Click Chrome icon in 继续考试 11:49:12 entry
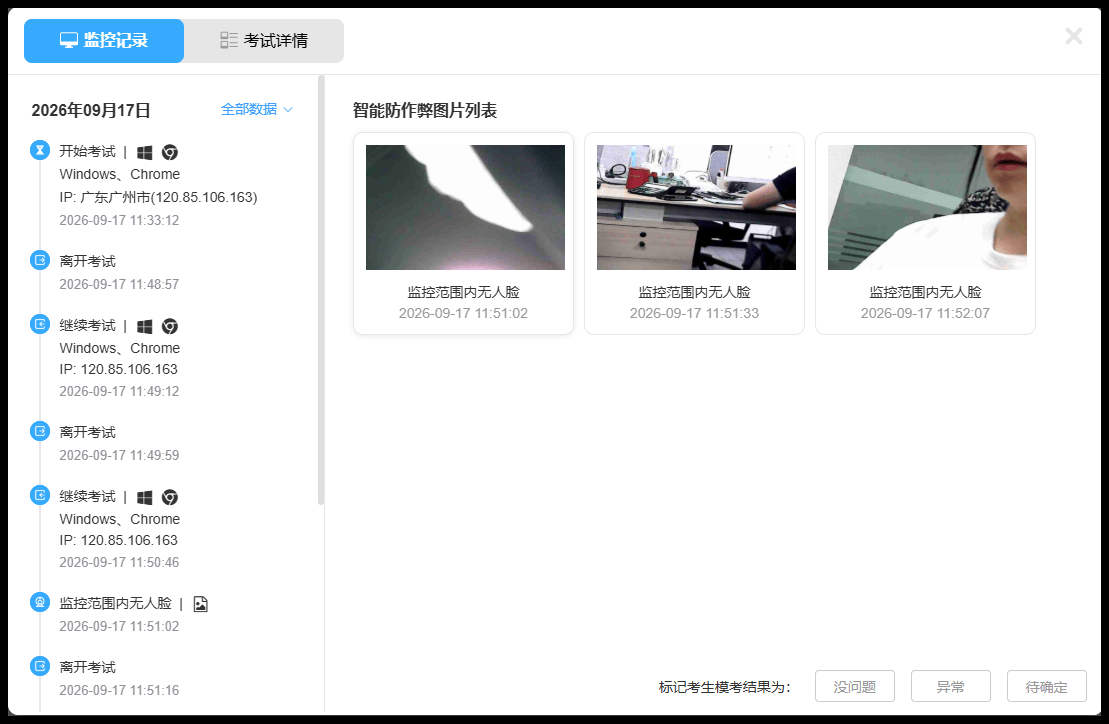Screen dimensions: 1109x724 (170, 326)
